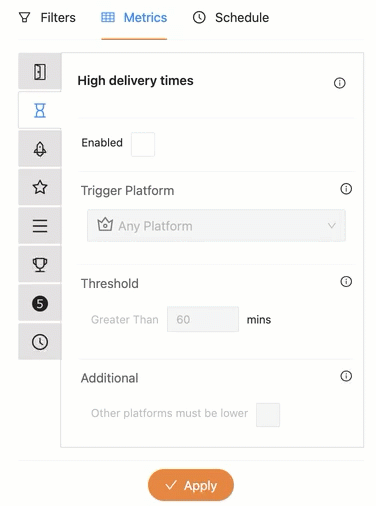The image size is (376, 506).
Task: Open the trophy icon metric tab
Action: tap(40, 264)
